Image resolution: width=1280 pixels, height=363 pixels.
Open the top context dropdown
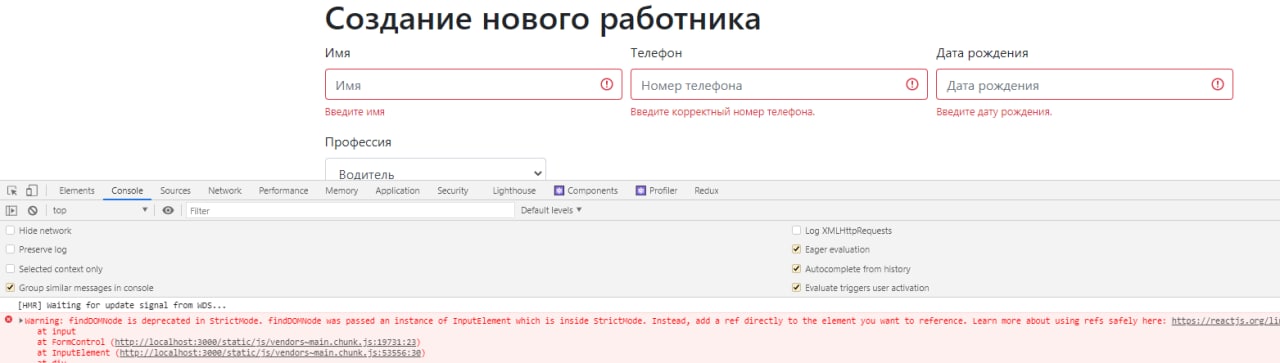(100, 211)
